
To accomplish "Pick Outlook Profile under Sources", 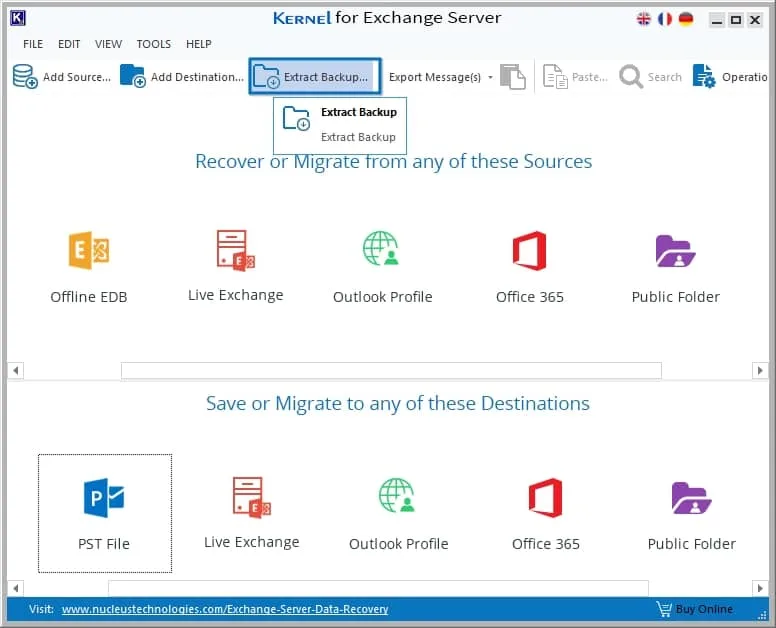I will [382, 267].
